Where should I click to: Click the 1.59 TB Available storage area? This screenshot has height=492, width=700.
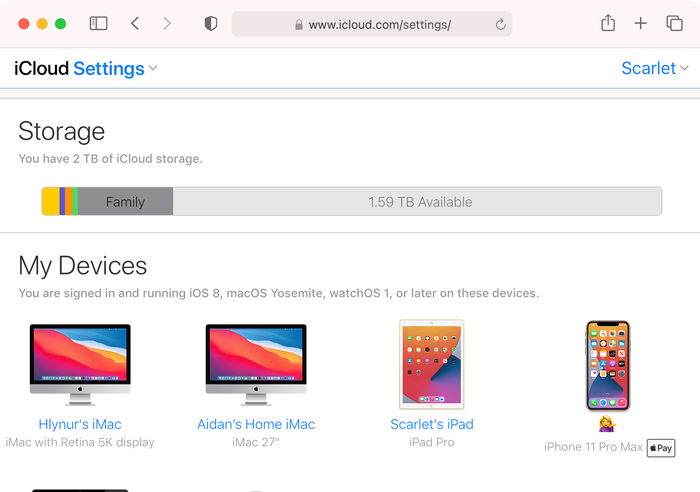point(417,201)
